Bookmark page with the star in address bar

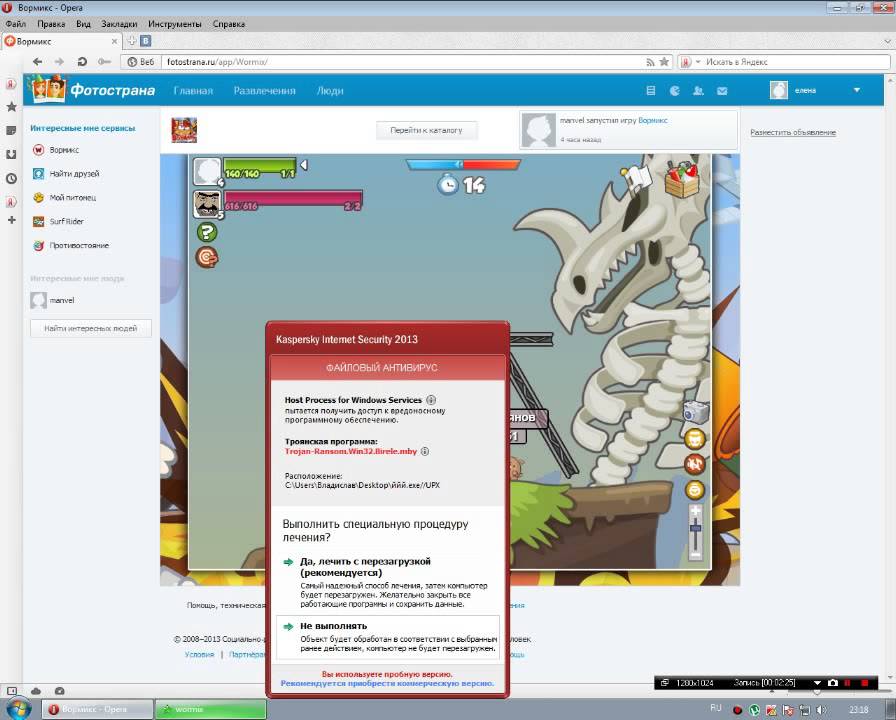[x=664, y=62]
